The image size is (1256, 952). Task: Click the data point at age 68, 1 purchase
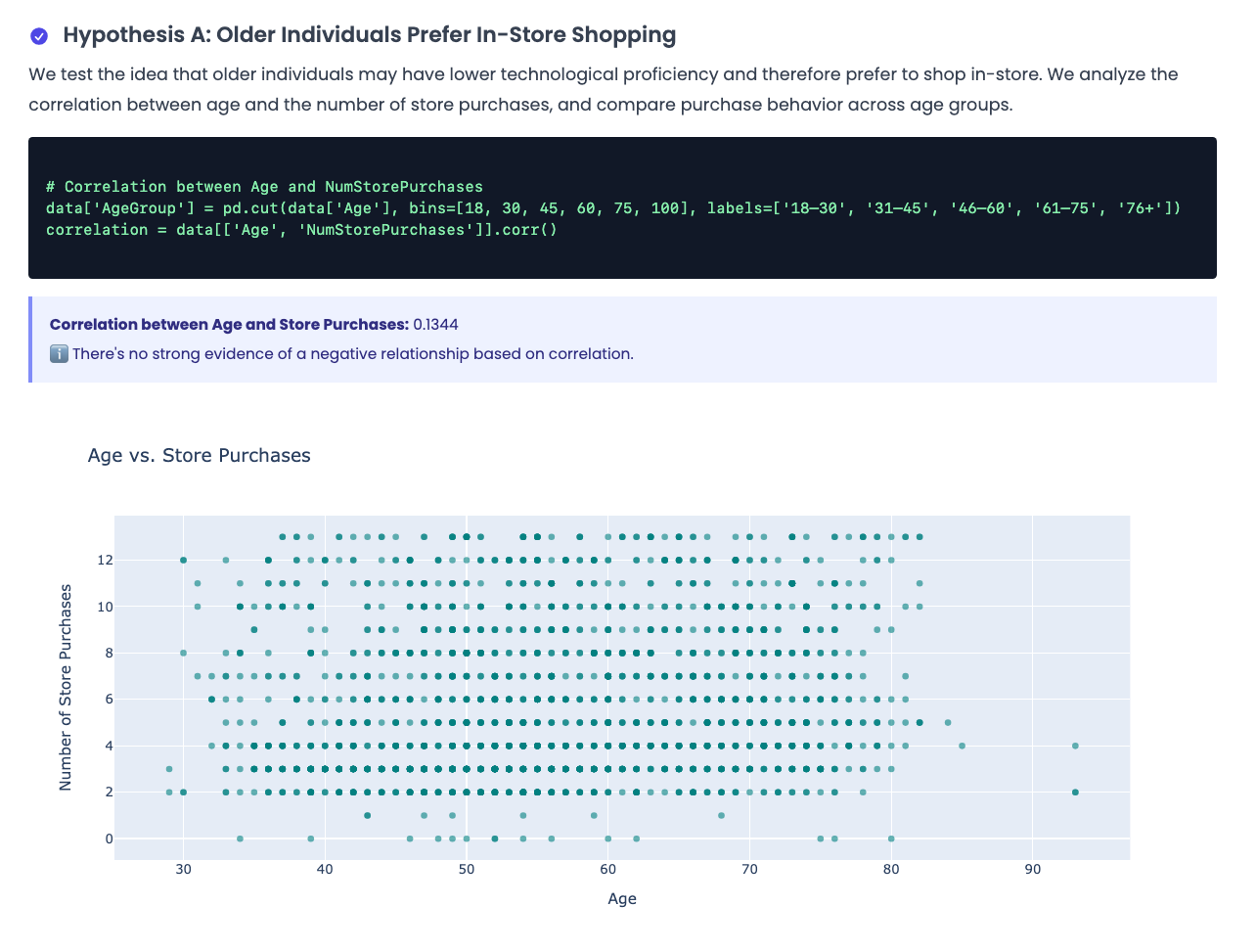[x=721, y=815]
